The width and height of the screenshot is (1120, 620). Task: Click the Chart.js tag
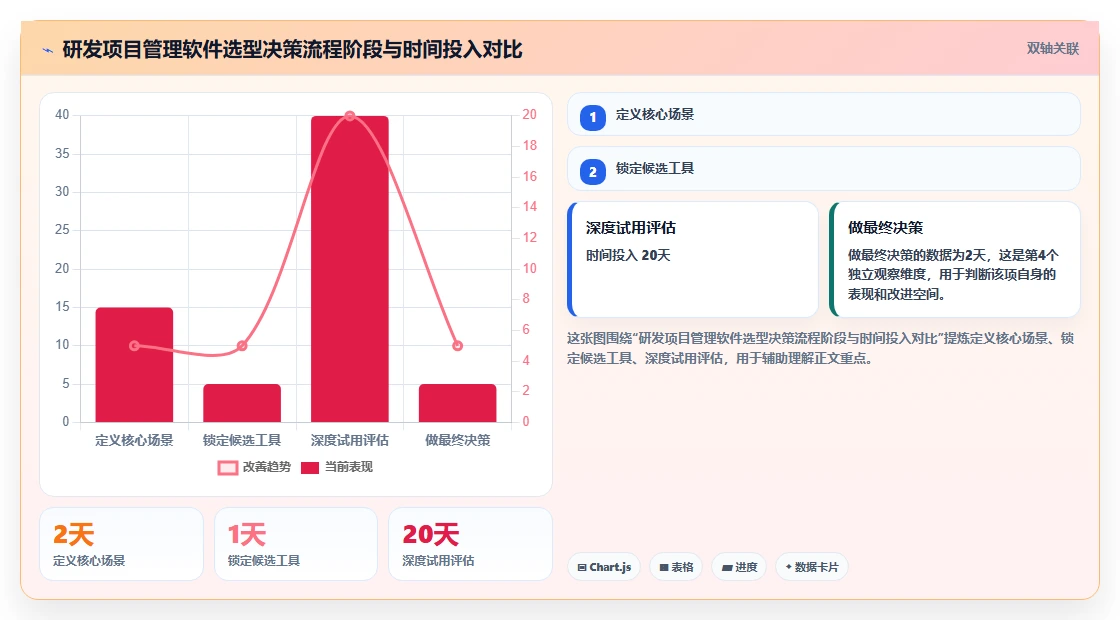[x=604, y=567]
